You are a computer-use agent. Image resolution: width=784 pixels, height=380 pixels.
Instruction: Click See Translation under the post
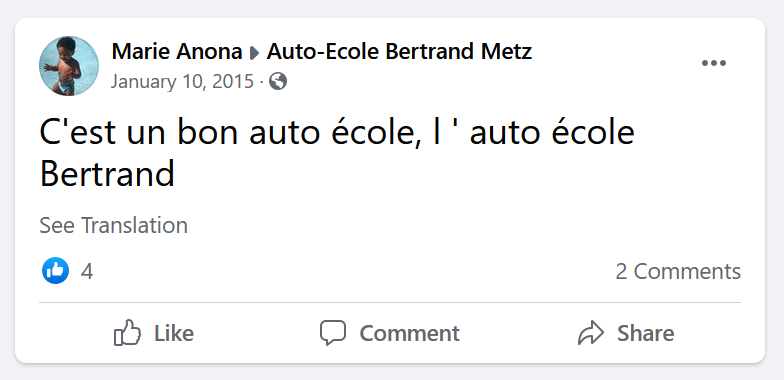coord(114,226)
